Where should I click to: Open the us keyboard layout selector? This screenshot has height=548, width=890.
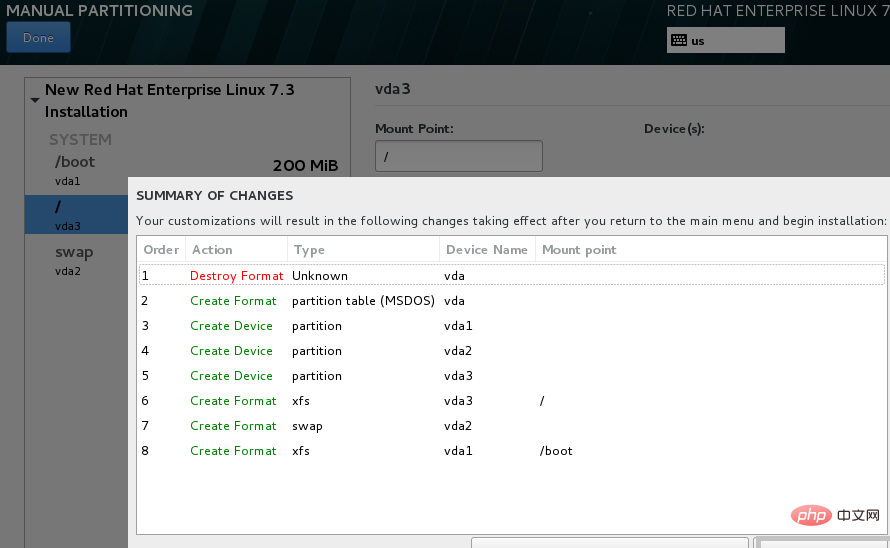[725, 40]
